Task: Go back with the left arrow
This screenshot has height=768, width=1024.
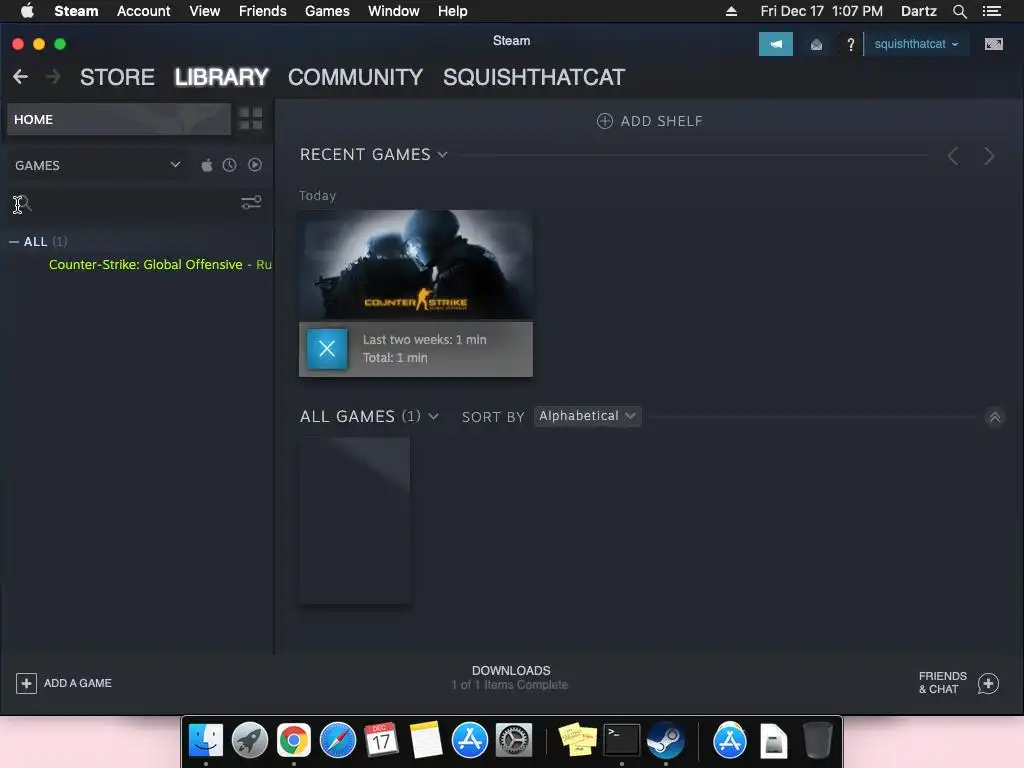Action: (x=20, y=77)
